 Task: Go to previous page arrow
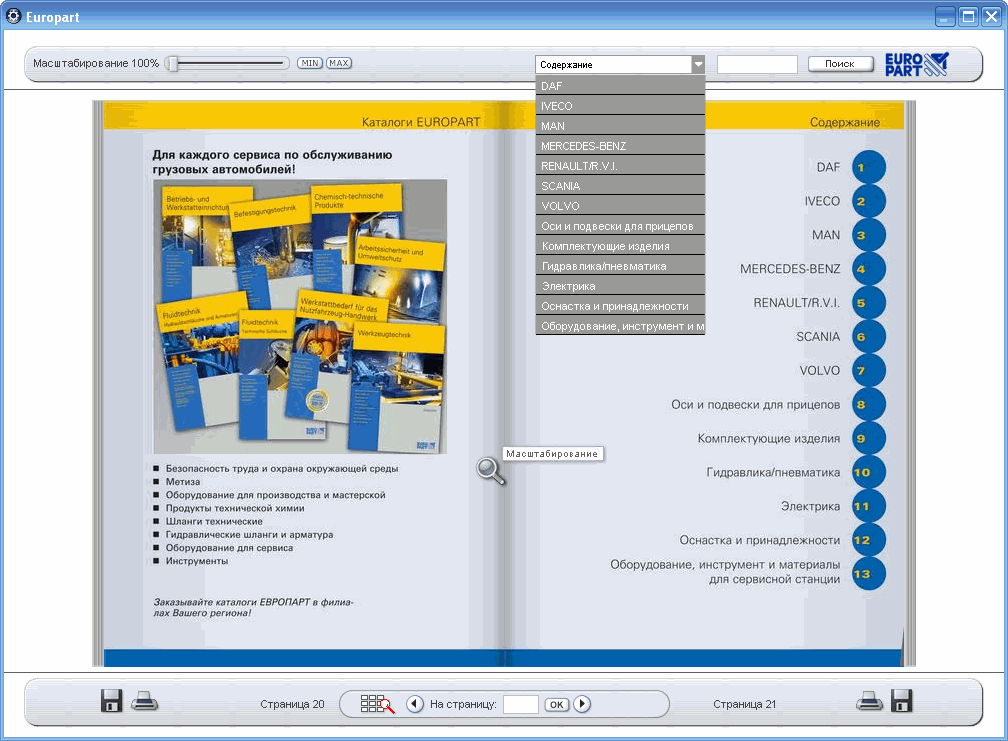click(415, 704)
